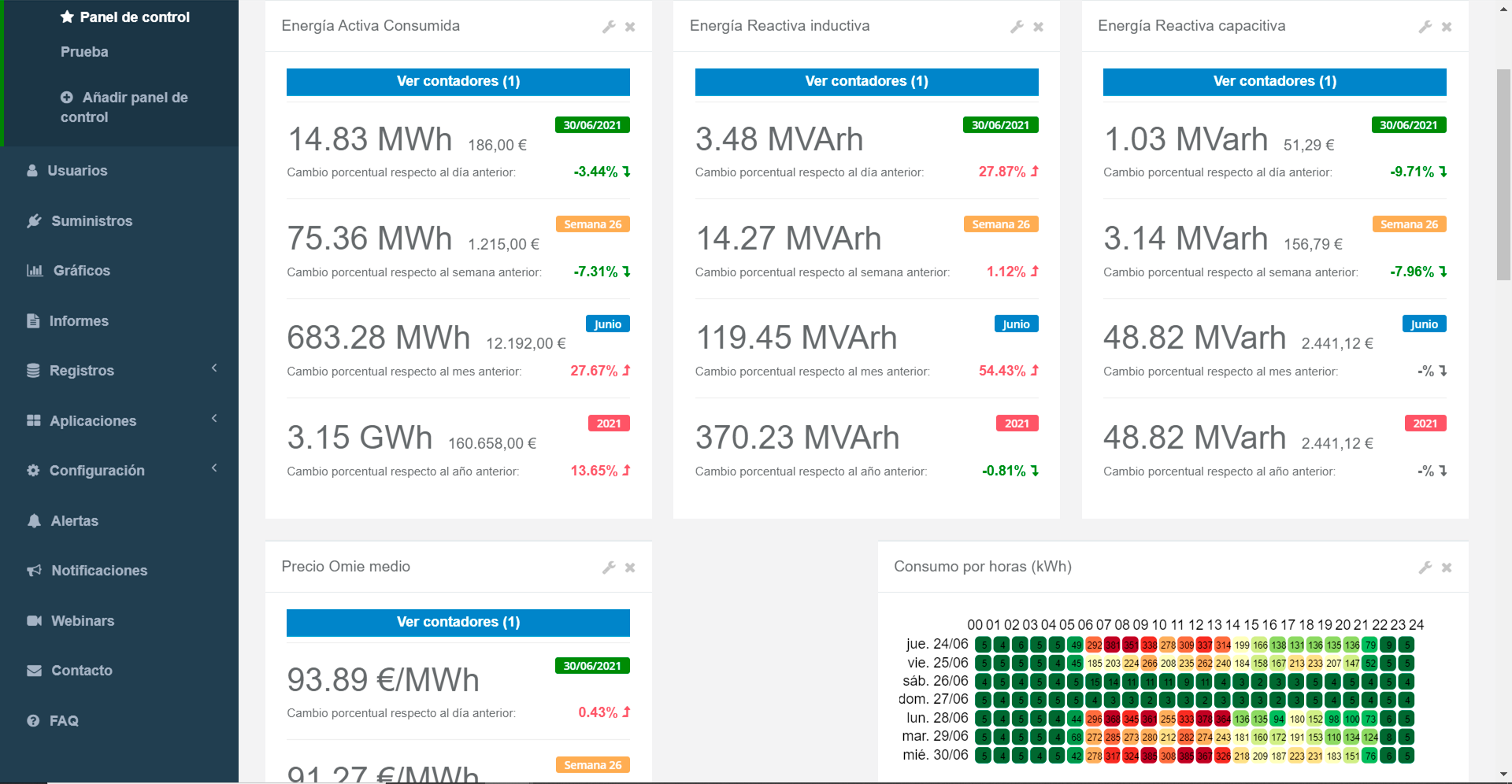Click the -7.96% weekly change value
The image size is (1512, 784).
(1412, 272)
